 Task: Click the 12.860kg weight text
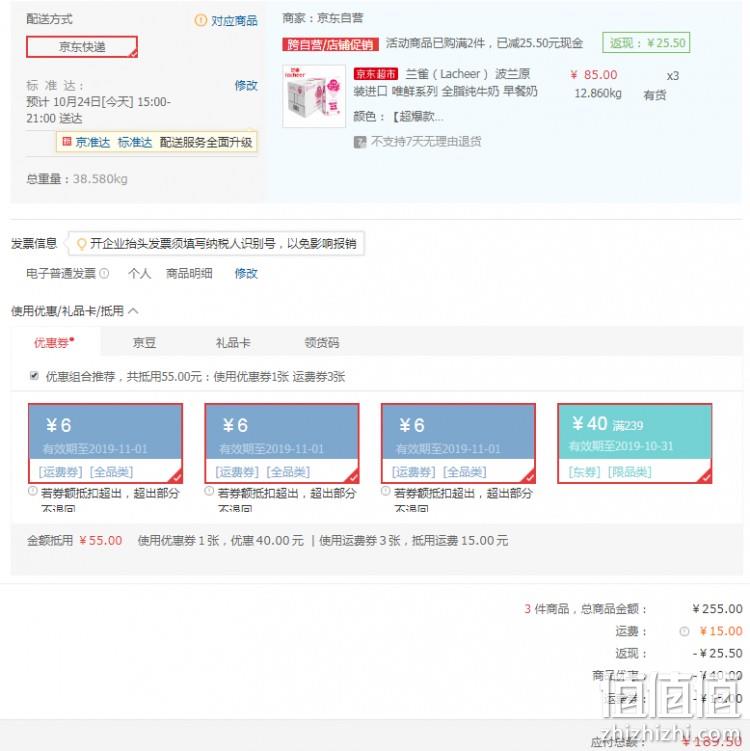pyautogui.click(x=598, y=93)
